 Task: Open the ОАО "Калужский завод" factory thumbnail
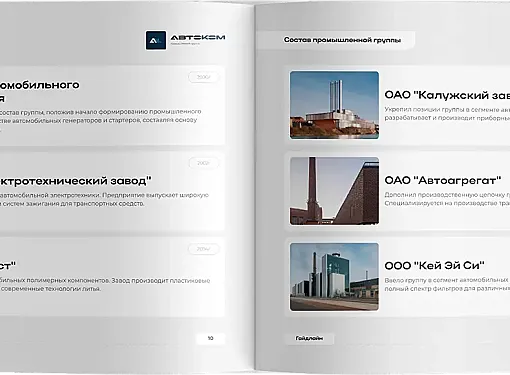point(334,105)
